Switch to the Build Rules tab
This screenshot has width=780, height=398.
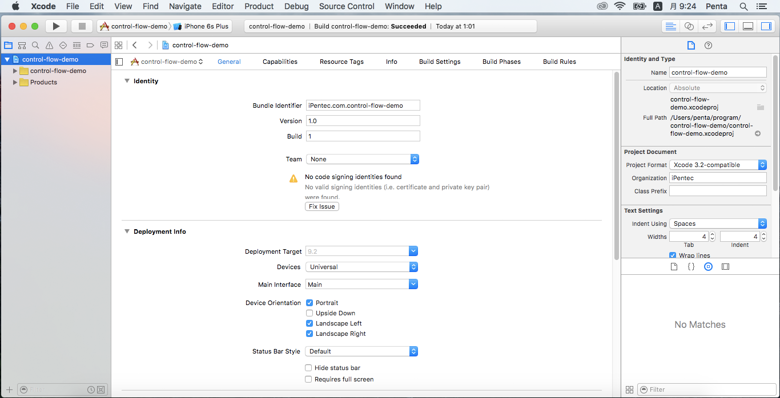(x=559, y=62)
